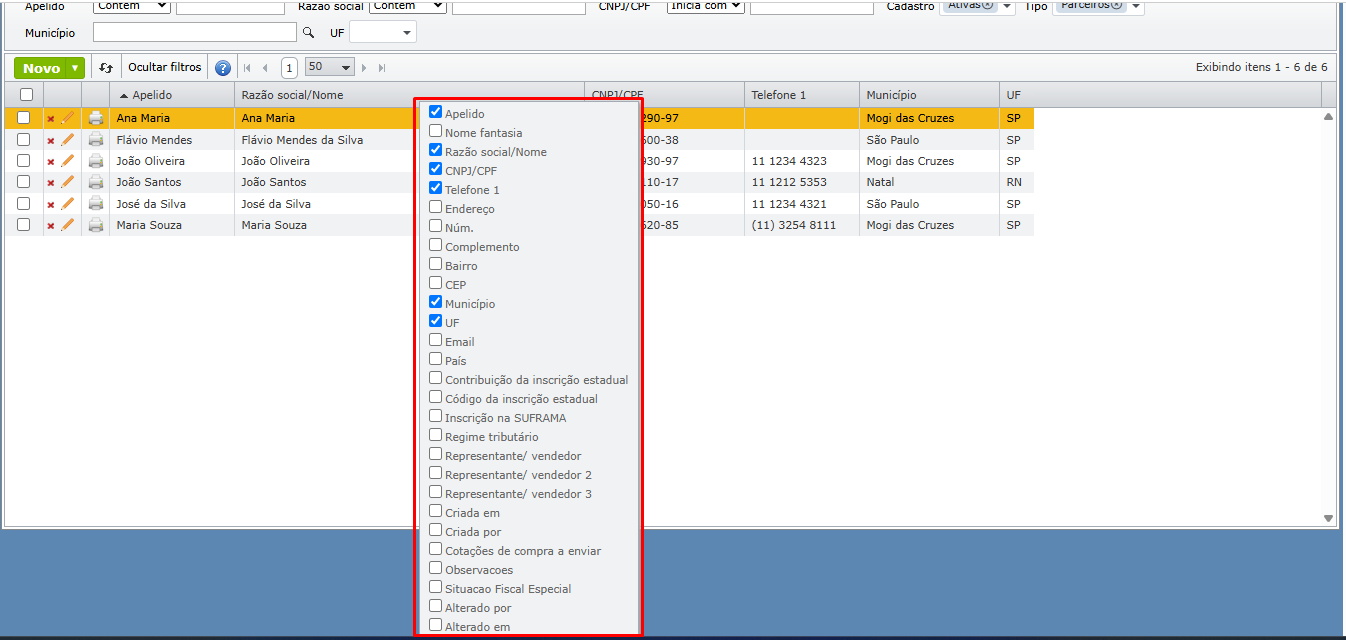
Task: Sort by UF column header
Action: [x=1160, y=95]
